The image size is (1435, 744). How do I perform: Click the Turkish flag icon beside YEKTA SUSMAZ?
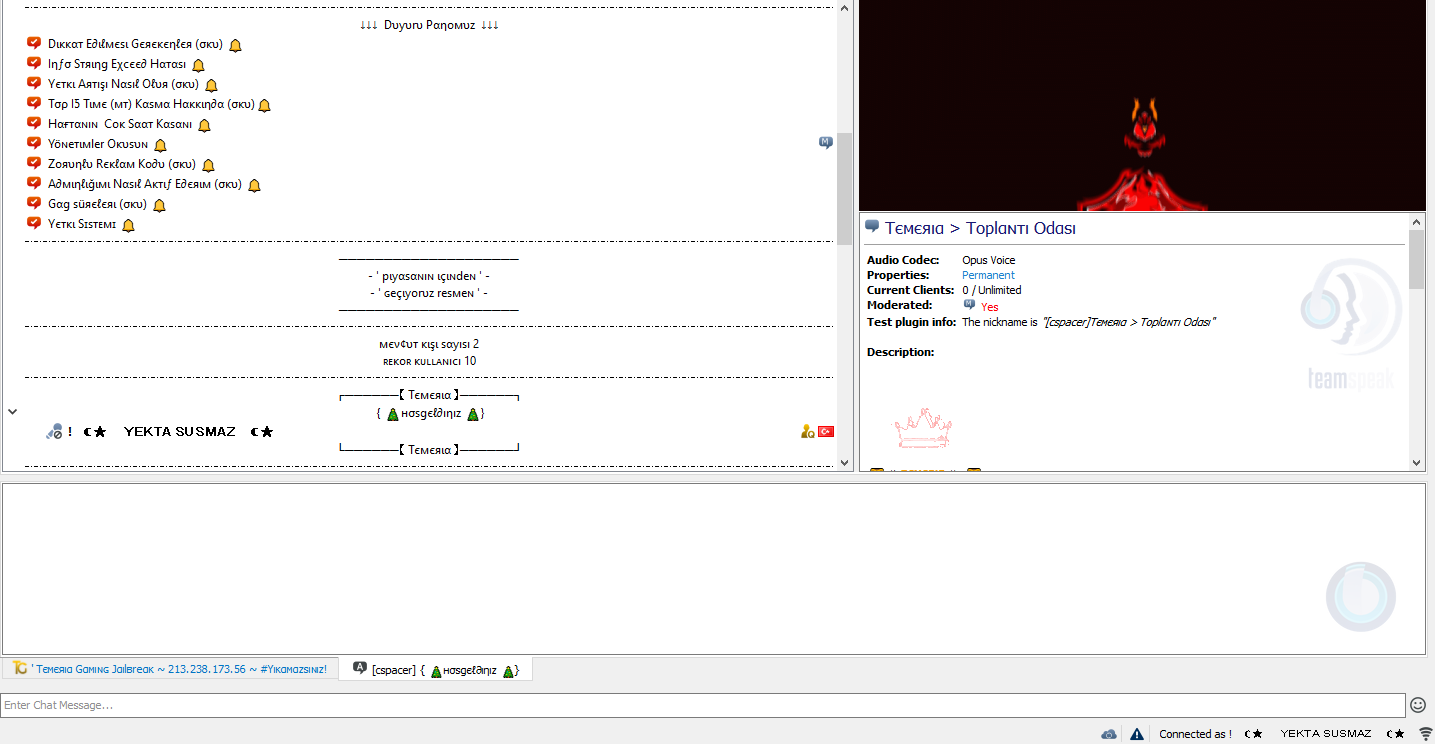[x=826, y=432]
